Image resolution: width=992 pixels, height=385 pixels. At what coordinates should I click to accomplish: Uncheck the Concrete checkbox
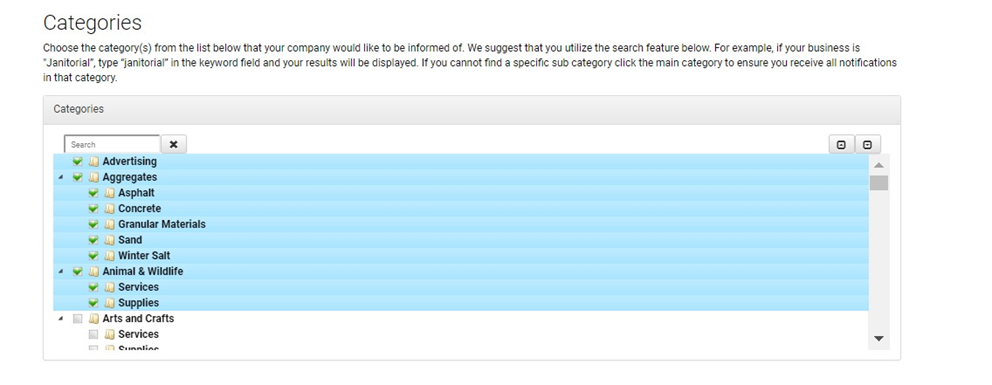pyautogui.click(x=94, y=209)
